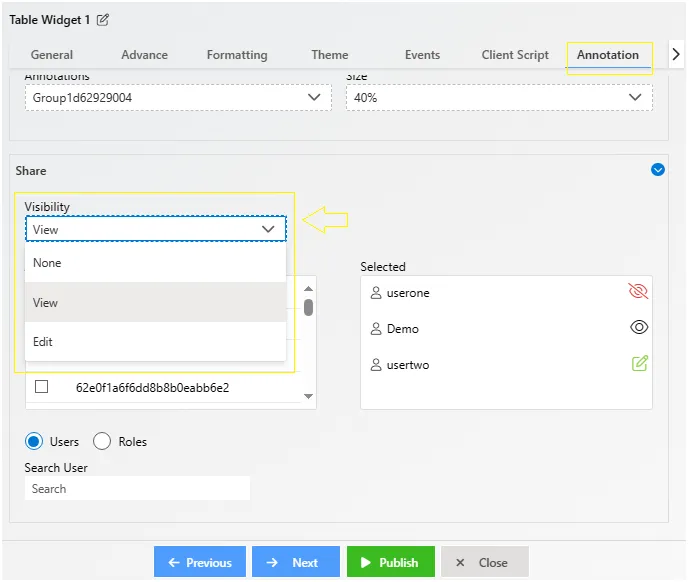
Task: Go to the Previous step
Action: 200,562
